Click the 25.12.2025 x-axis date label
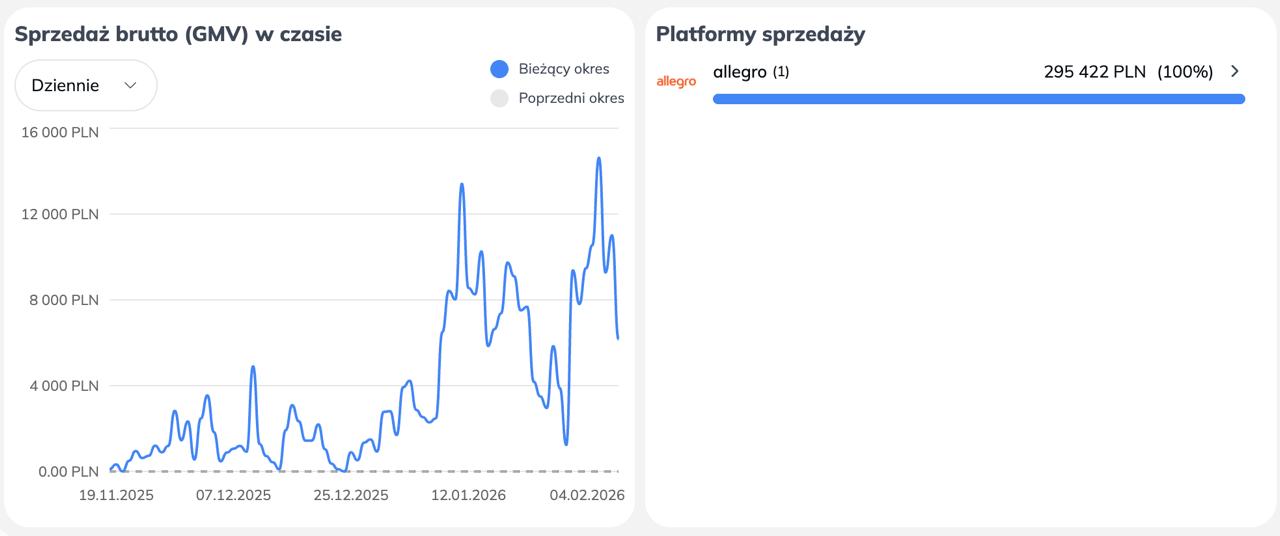 (351, 495)
